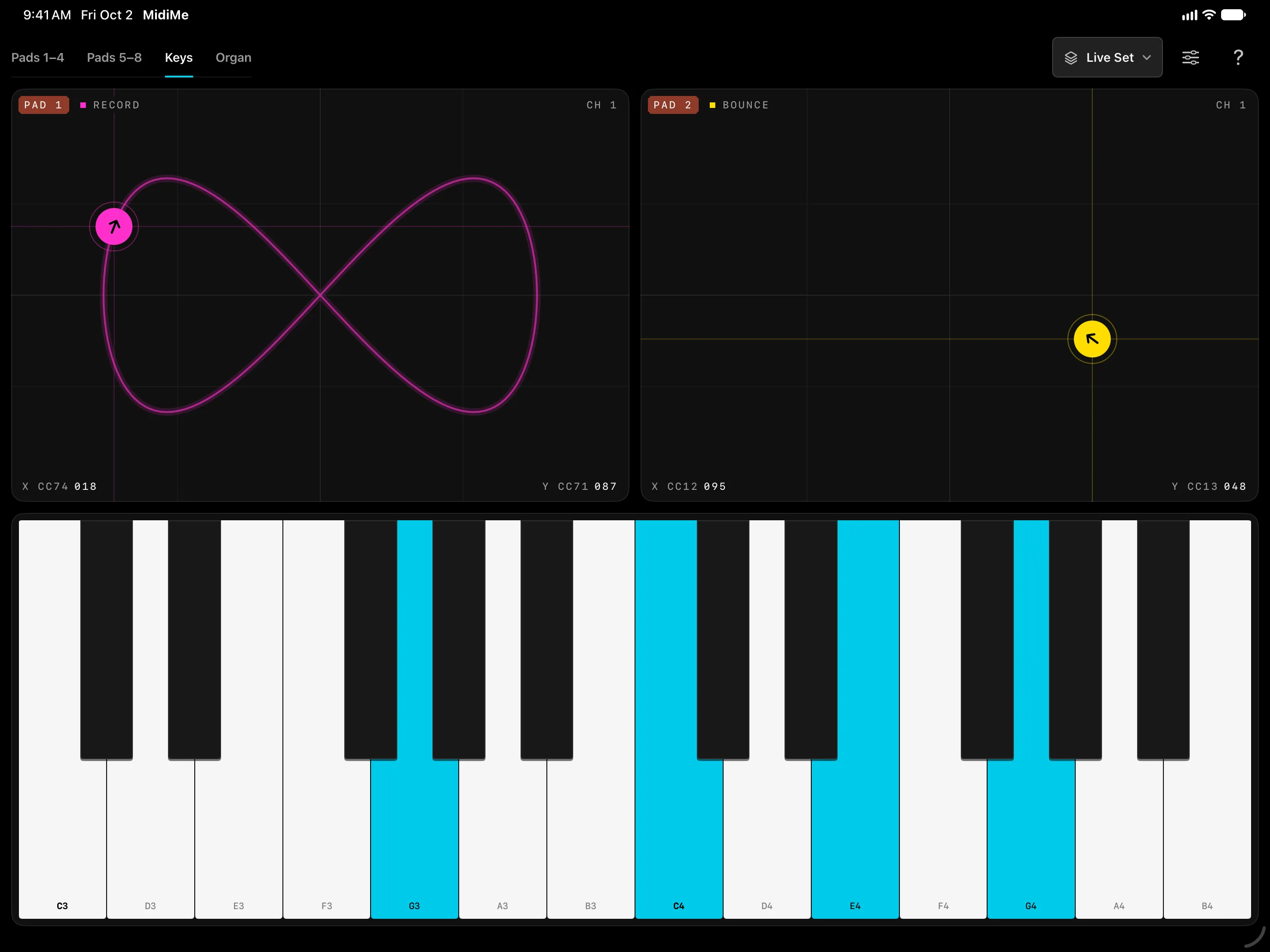The image size is (1270, 952).
Task: Toggle the RECORD mode on Pad 1
Action: [110, 105]
